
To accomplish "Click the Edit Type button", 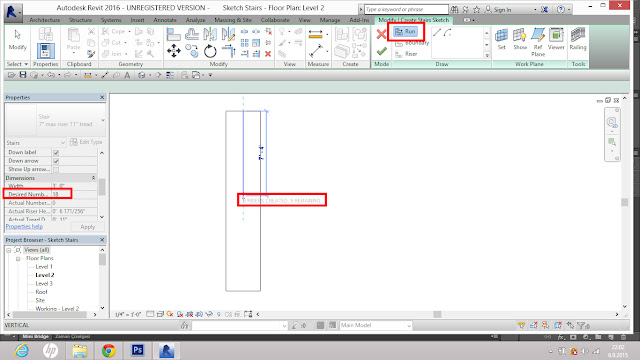I will pyautogui.click(x=86, y=142).
